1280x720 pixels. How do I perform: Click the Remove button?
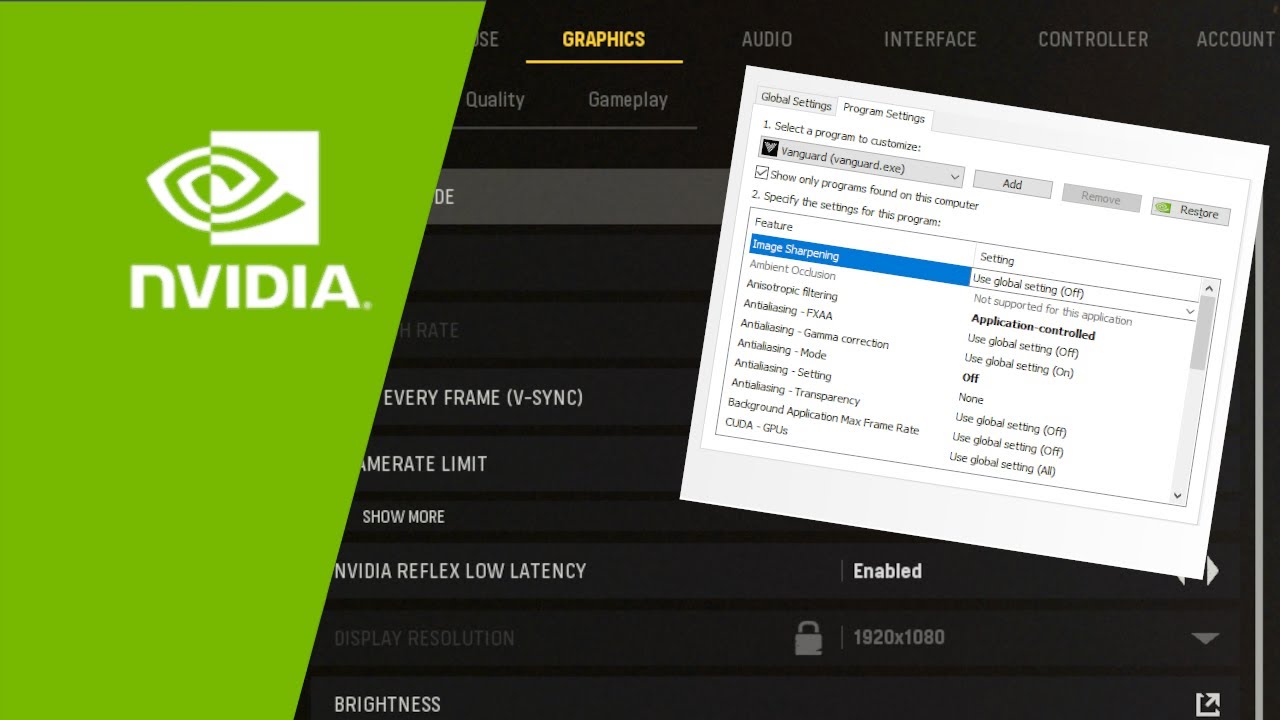[1100, 198]
